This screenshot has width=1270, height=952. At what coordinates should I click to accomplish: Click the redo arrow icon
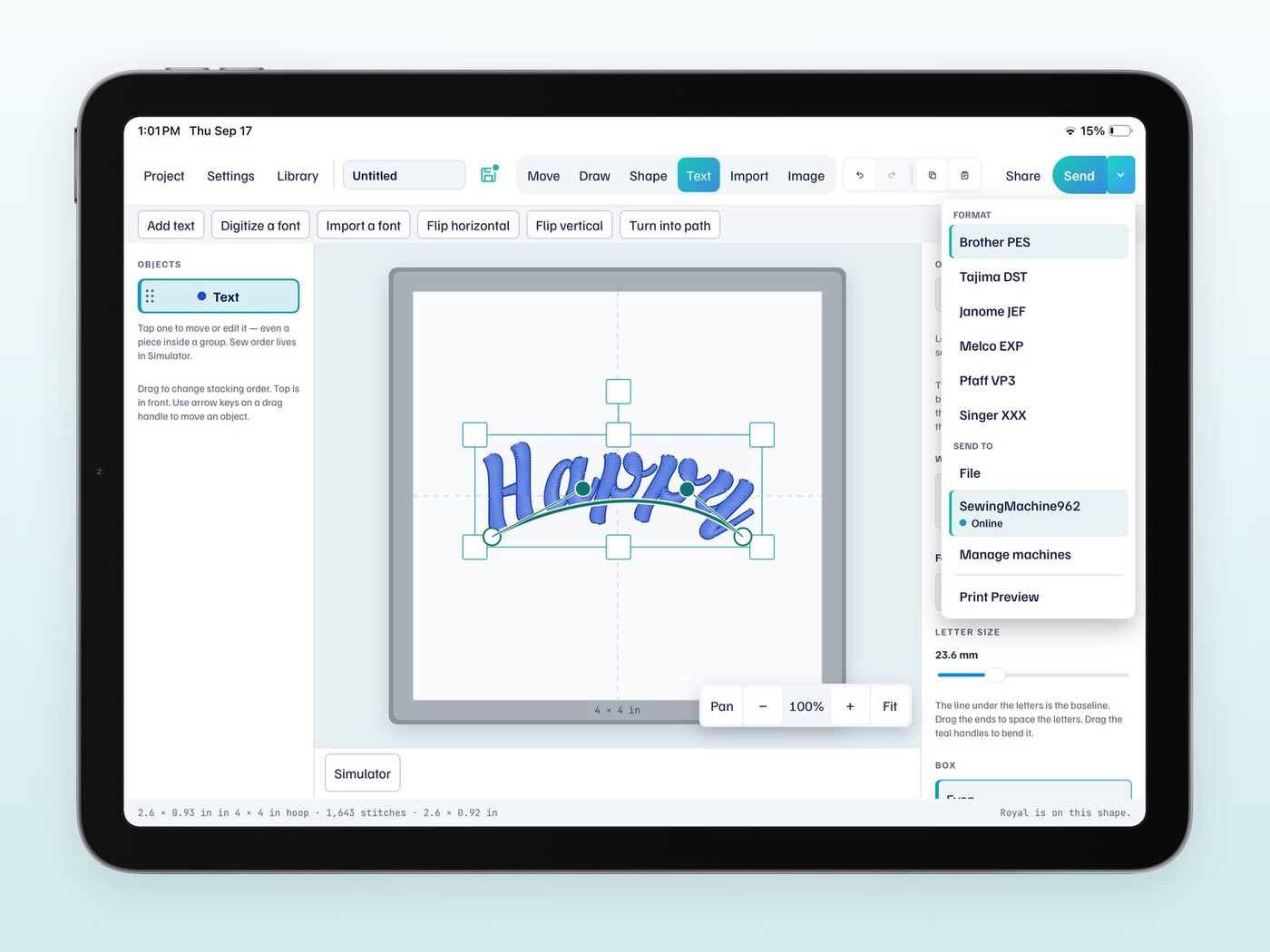click(x=892, y=176)
